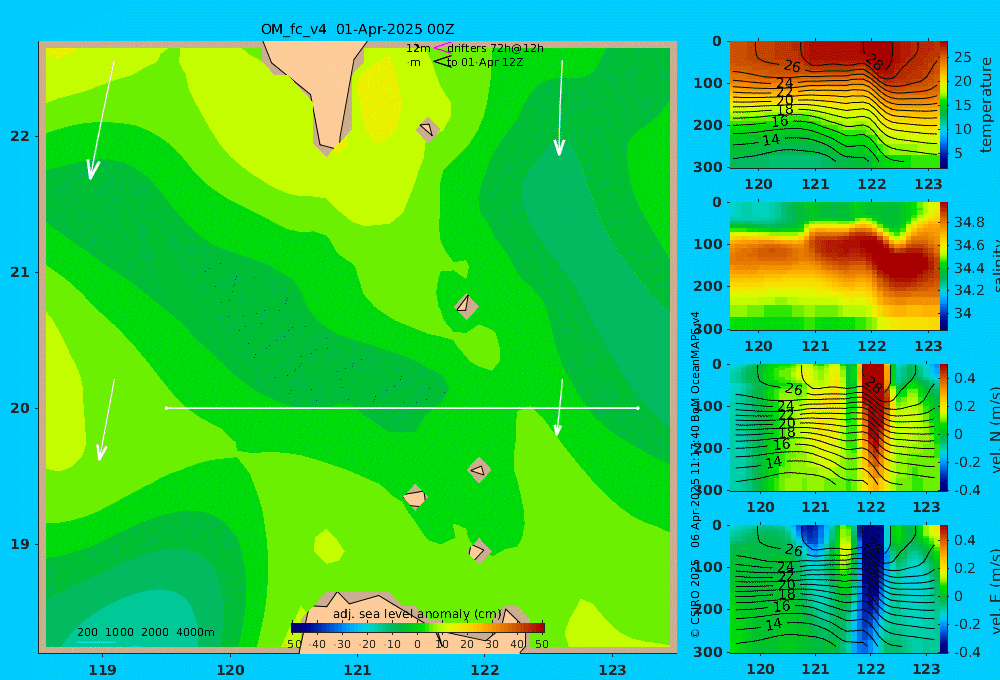Click the island near 19.55N 121.95E
Image resolution: width=1000 pixels, height=680 pixels.
[x=479, y=471]
